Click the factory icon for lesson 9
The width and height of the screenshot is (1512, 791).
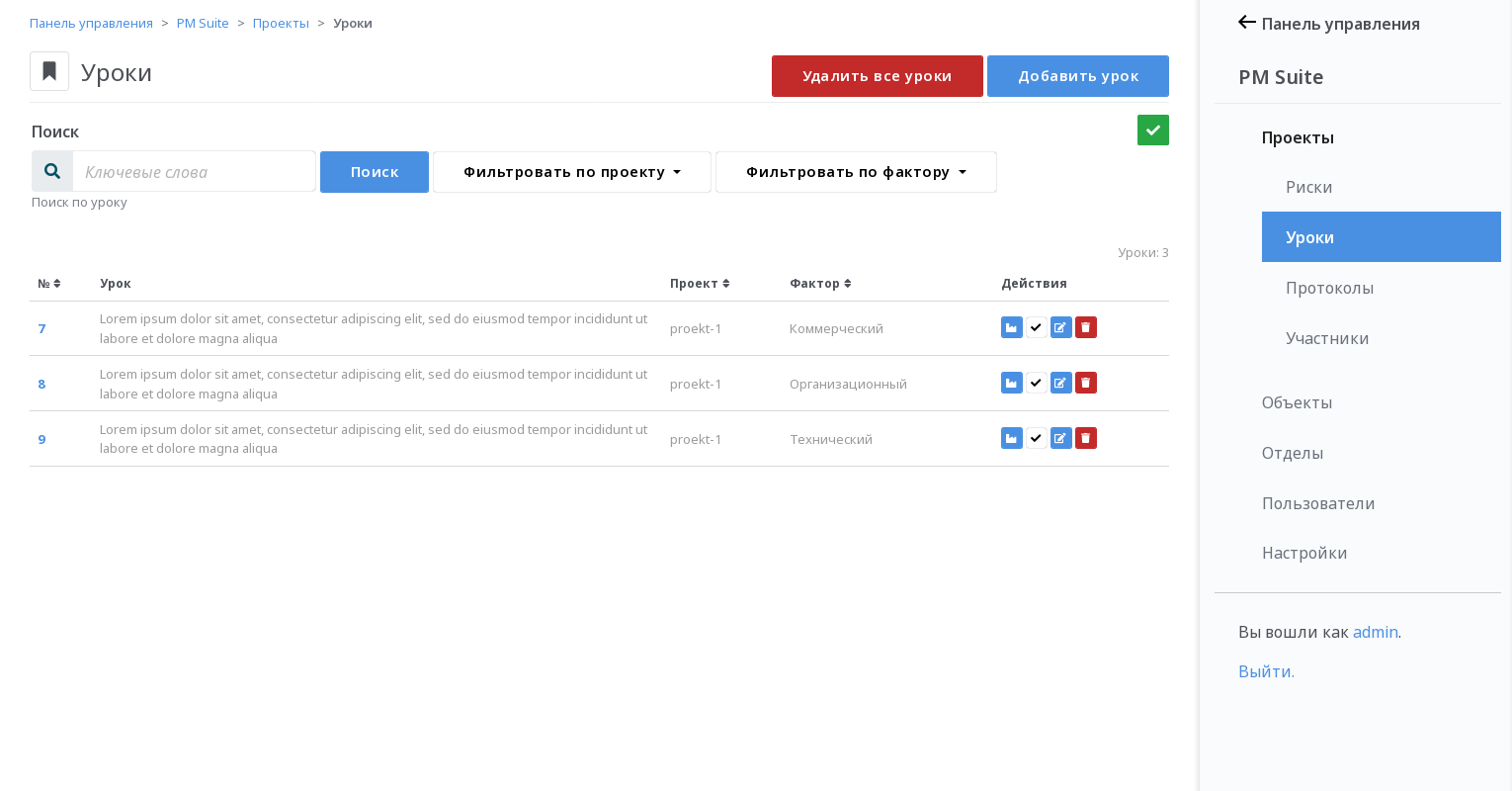(1012, 438)
